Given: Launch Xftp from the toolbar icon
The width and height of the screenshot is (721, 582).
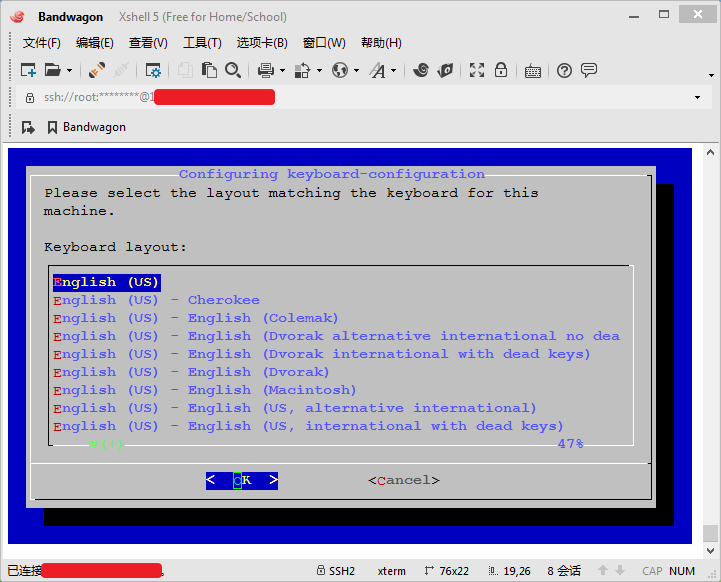Looking at the screenshot, I should click(446, 70).
